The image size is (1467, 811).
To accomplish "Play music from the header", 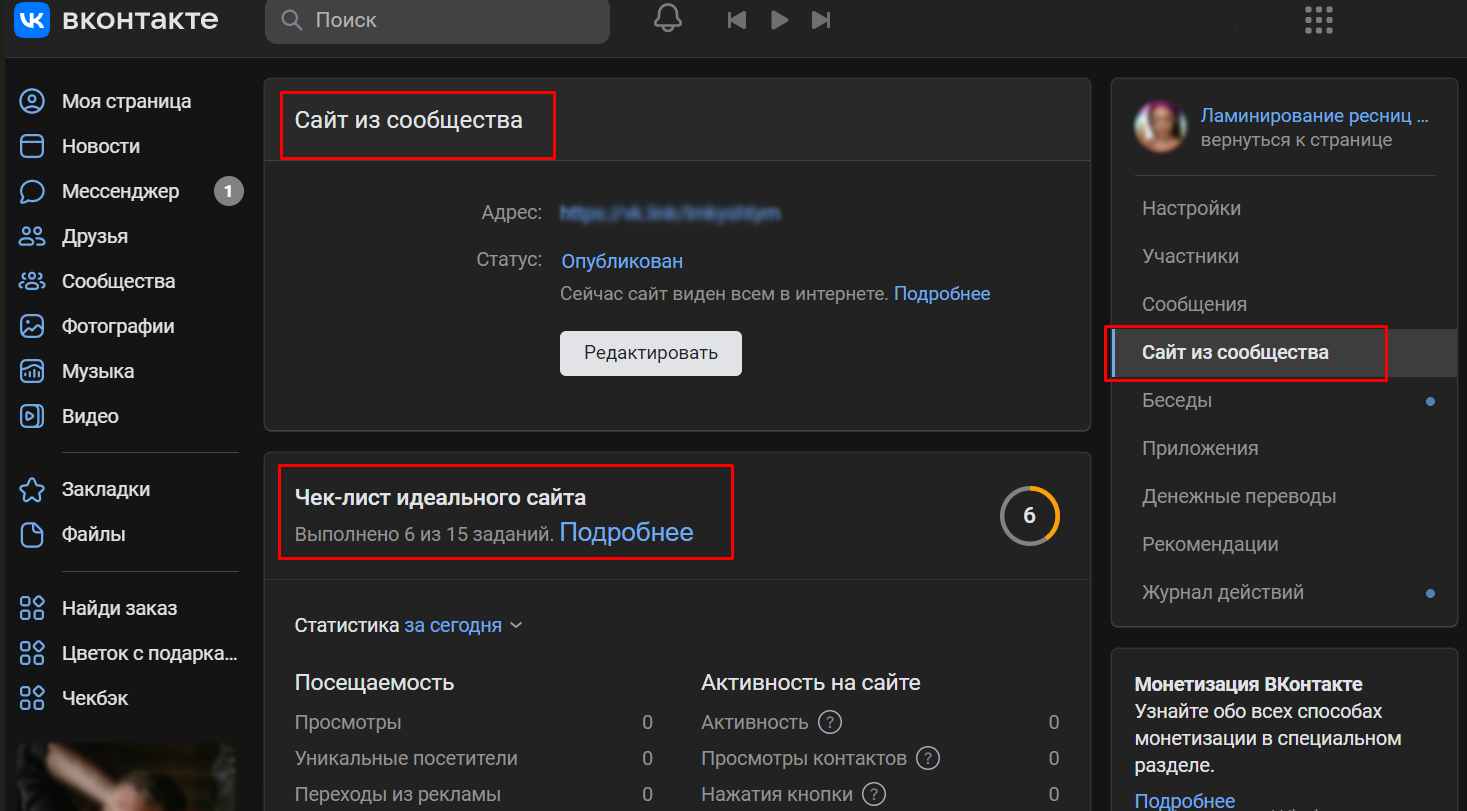I will [780, 20].
